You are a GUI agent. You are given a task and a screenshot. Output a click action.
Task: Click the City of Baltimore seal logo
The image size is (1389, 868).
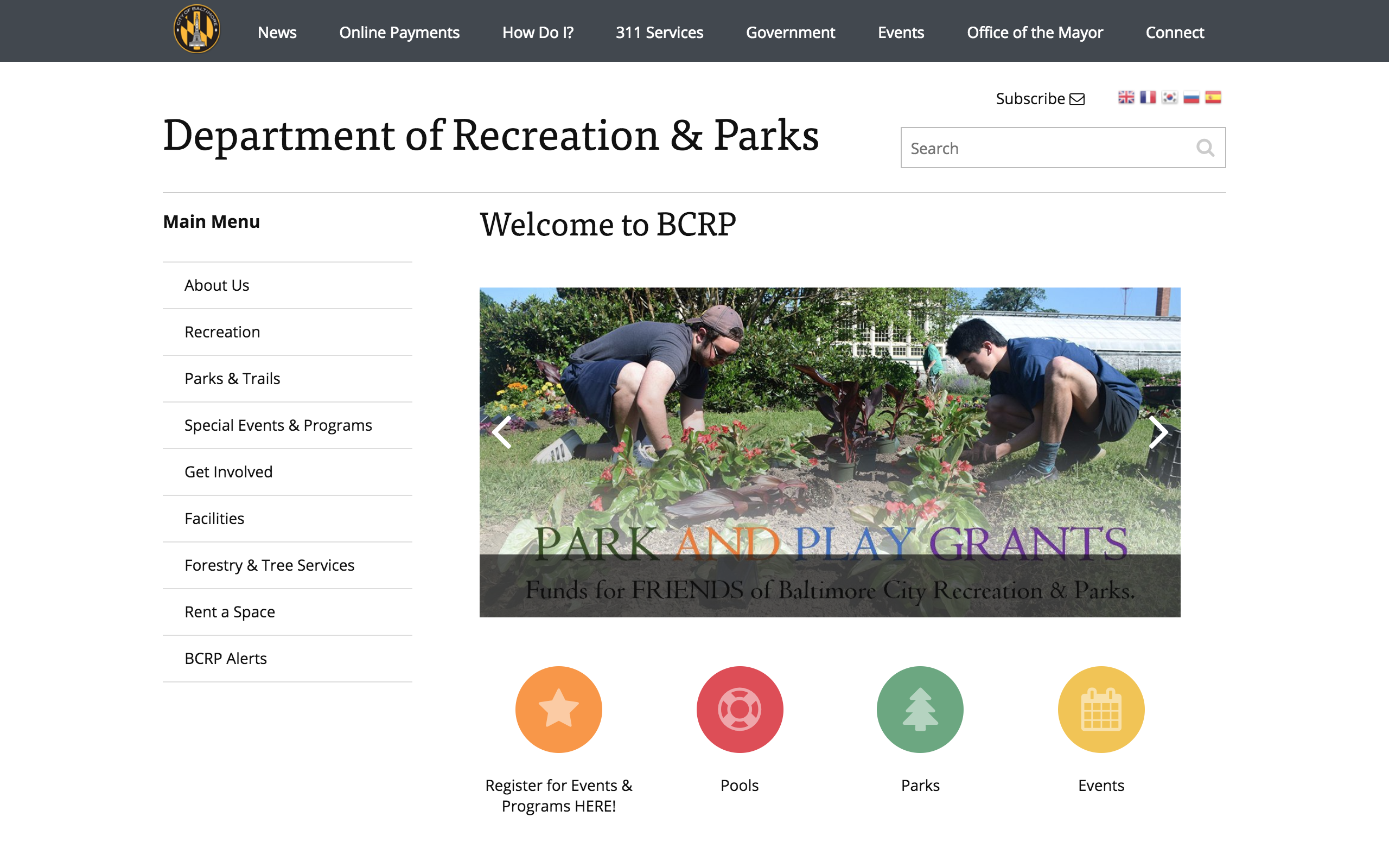click(197, 29)
